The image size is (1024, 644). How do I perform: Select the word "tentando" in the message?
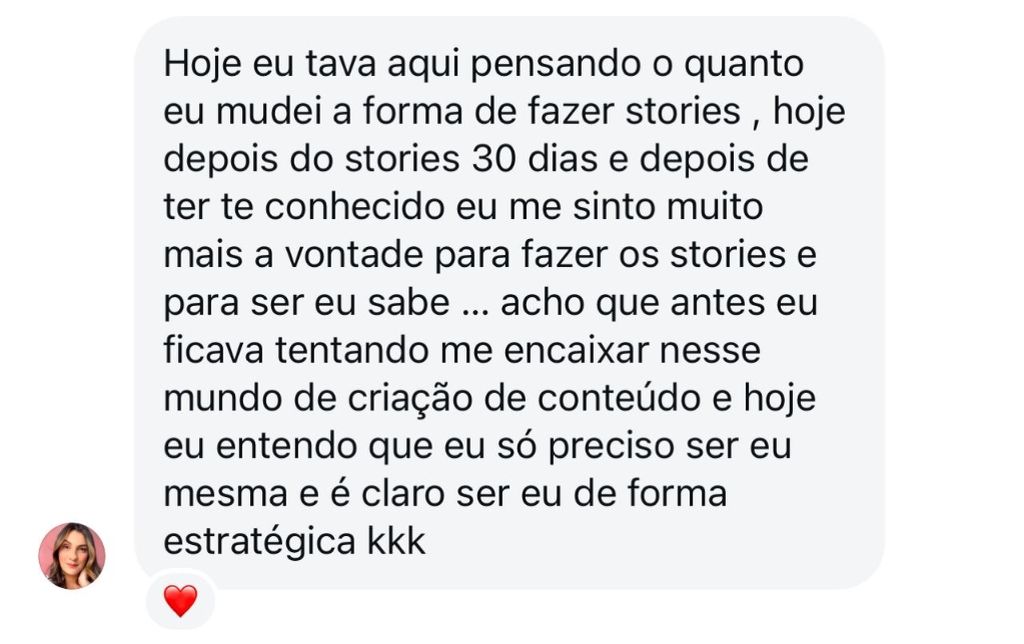tap(353, 349)
